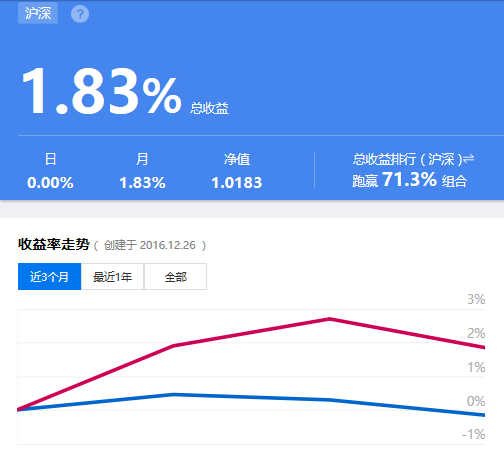Click the 1.83% total return figure
This screenshot has width=504, height=457.
click(102, 91)
